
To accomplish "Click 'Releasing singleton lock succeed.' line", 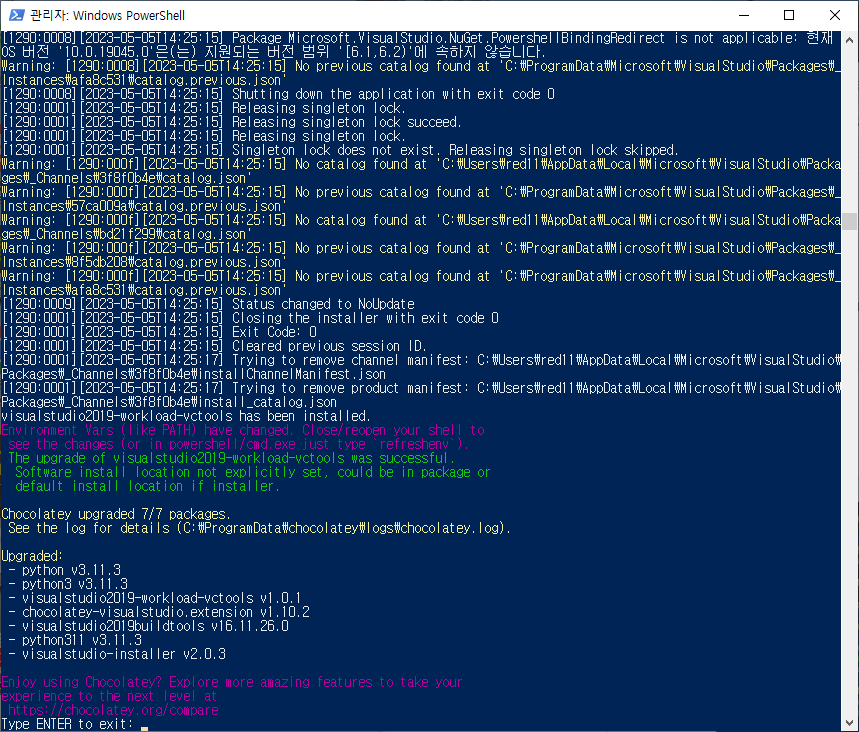I will [231, 122].
